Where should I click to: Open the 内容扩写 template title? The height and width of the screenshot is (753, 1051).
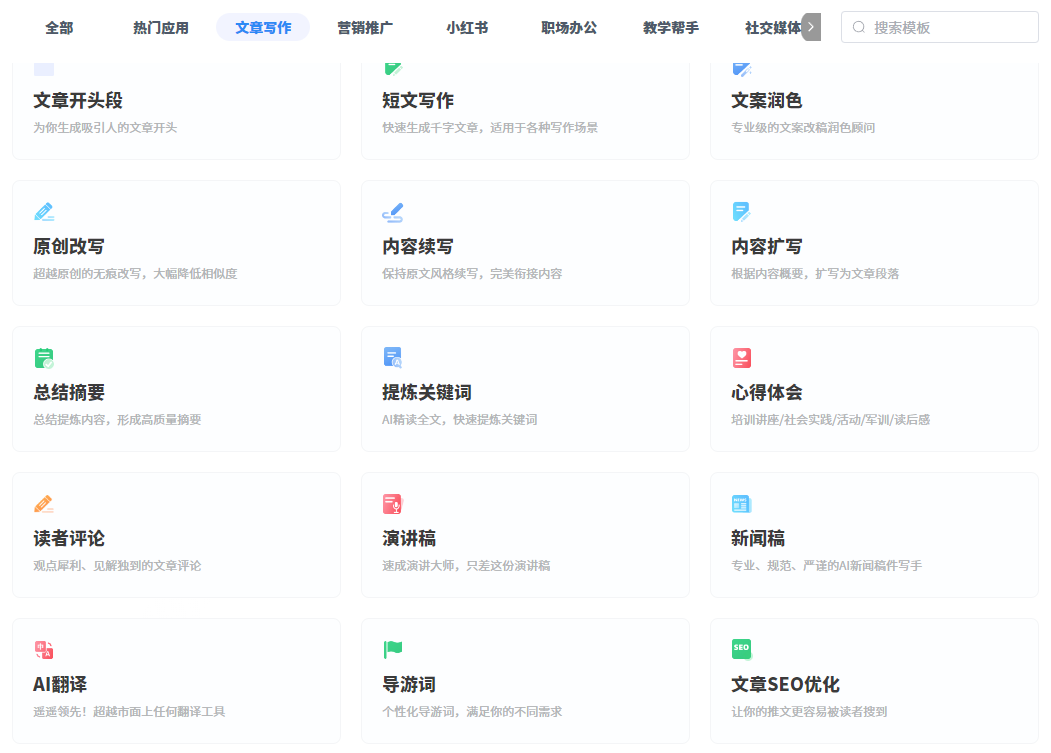tap(767, 247)
